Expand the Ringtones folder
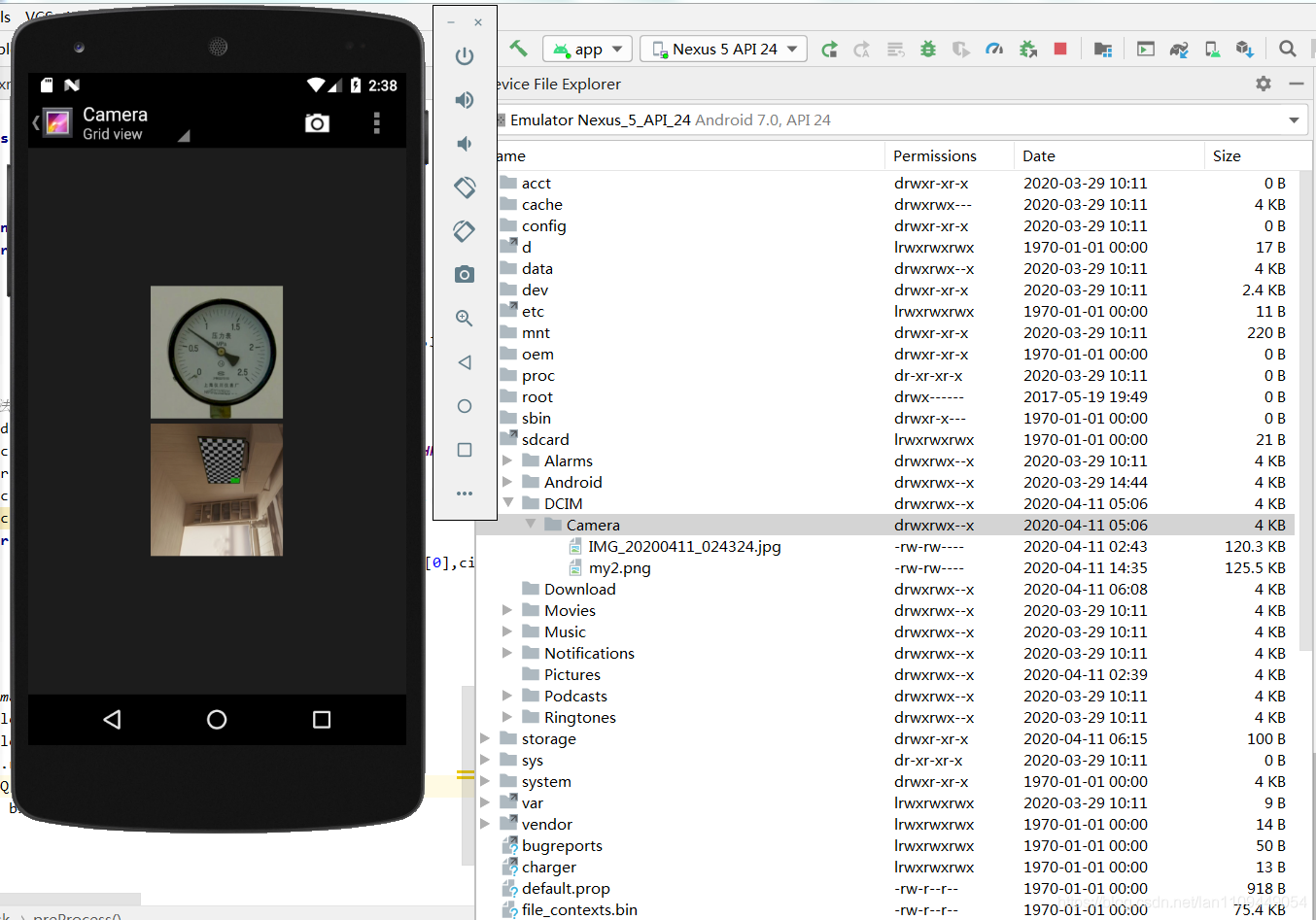Screen dimensions: 1316x920 point(507,717)
